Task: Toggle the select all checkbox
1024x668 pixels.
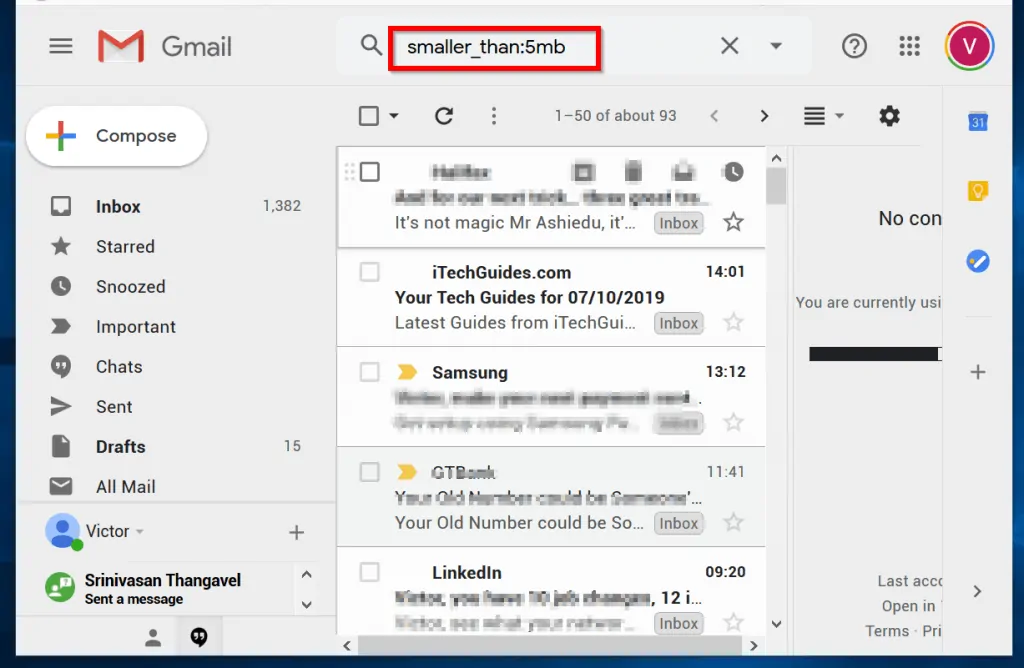Action: click(369, 116)
